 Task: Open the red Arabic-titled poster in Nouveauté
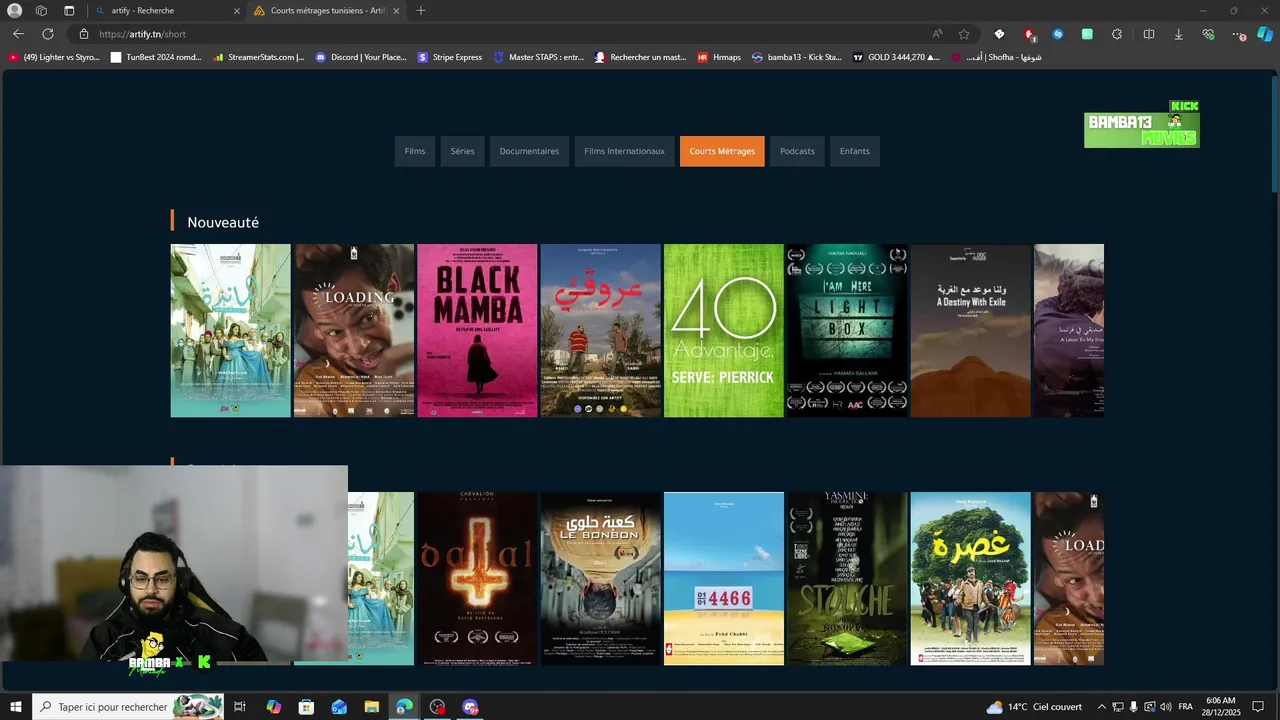600,330
